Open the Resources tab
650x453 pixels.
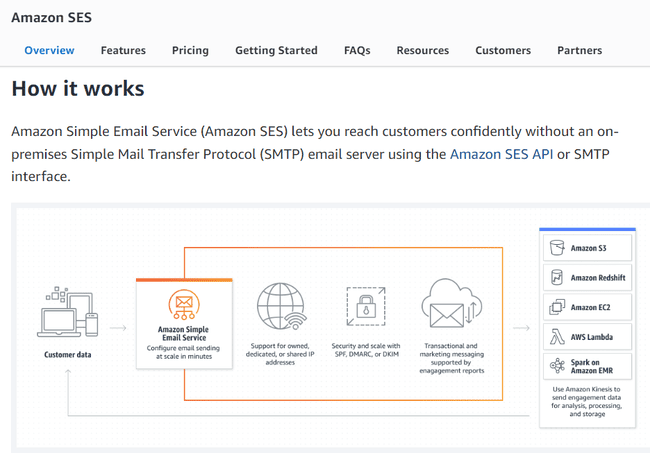tap(422, 50)
